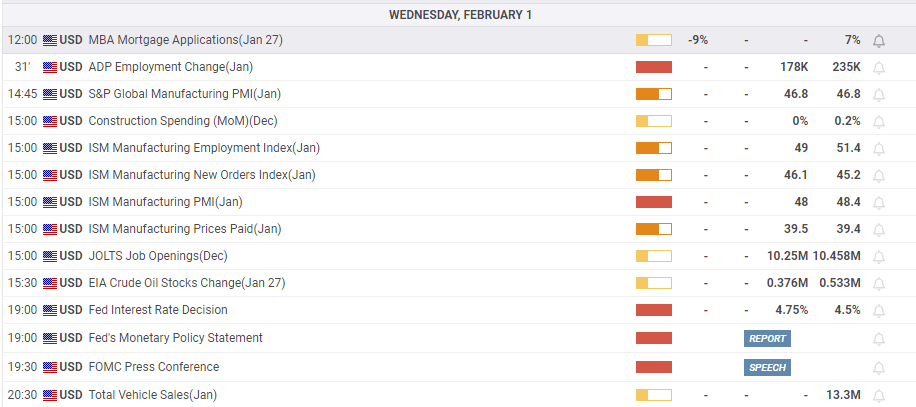
Task: Click the bell icon for Construction Spending
Action: coord(879,121)
